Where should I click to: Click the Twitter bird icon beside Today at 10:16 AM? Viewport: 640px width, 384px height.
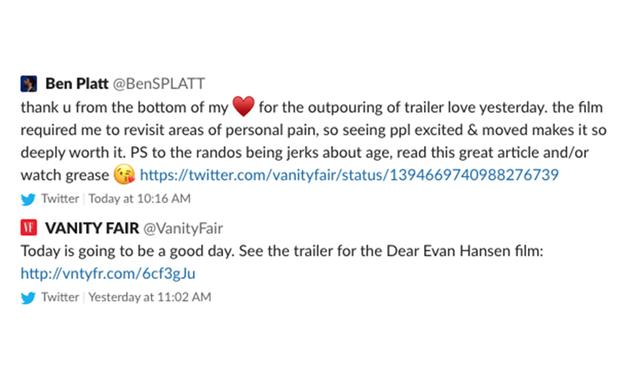point(28,199)
